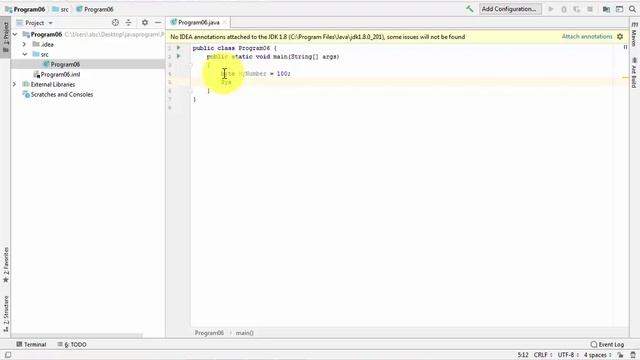640x360 pixels.
Task: Click Program06 class breadcrumb in navigation bar
Action: pos(95,9)
